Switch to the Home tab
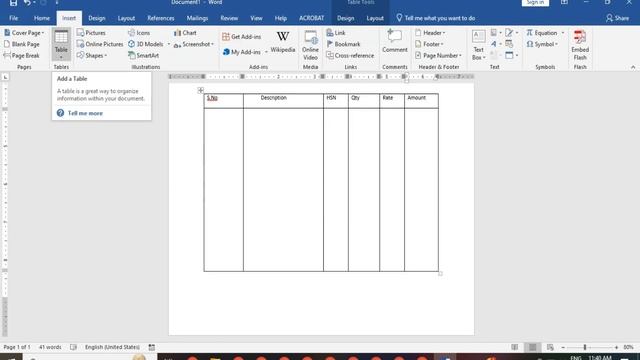 click(x=42, y=18)
